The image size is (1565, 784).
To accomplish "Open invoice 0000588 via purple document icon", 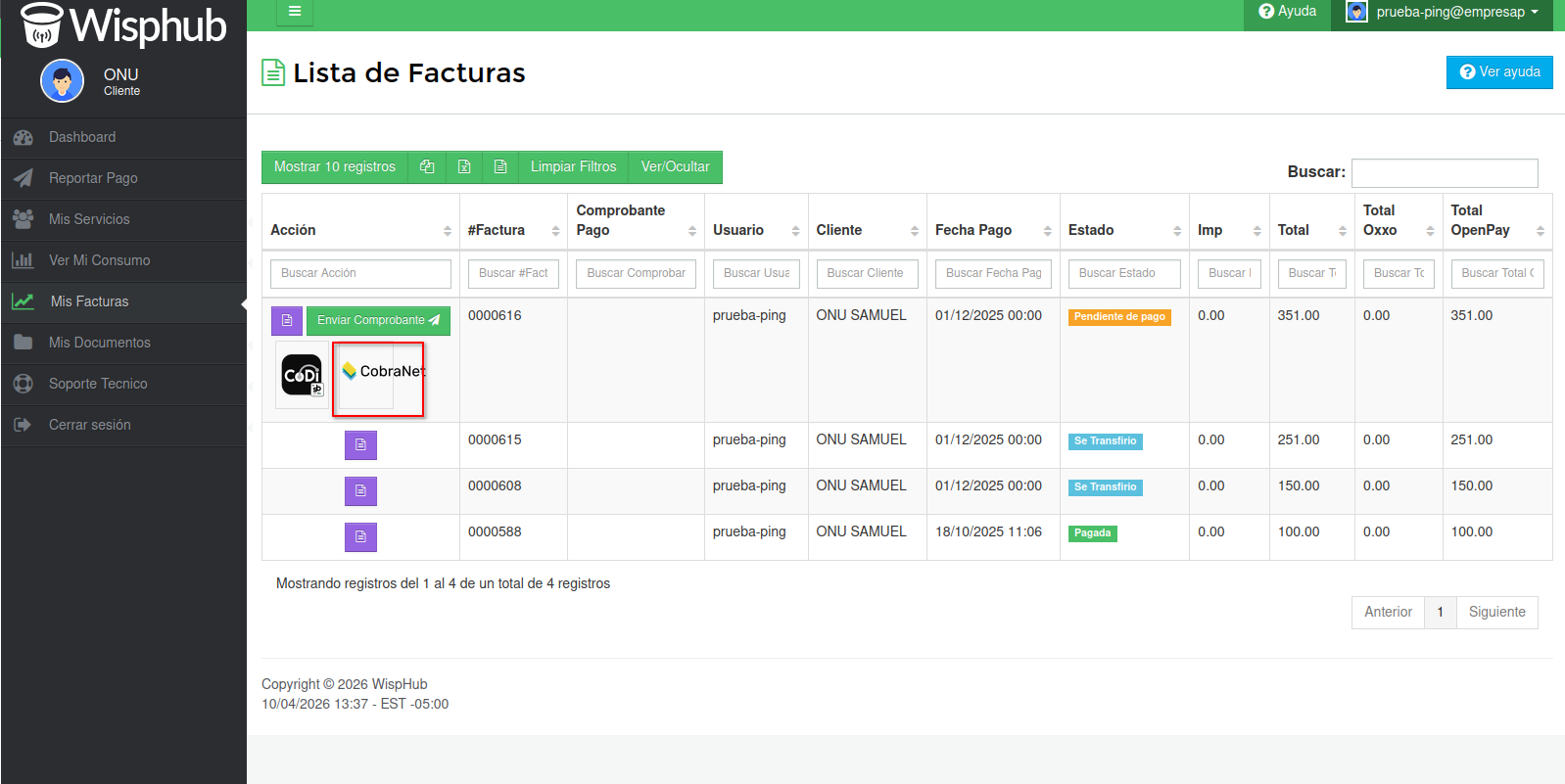I will 360,537.
